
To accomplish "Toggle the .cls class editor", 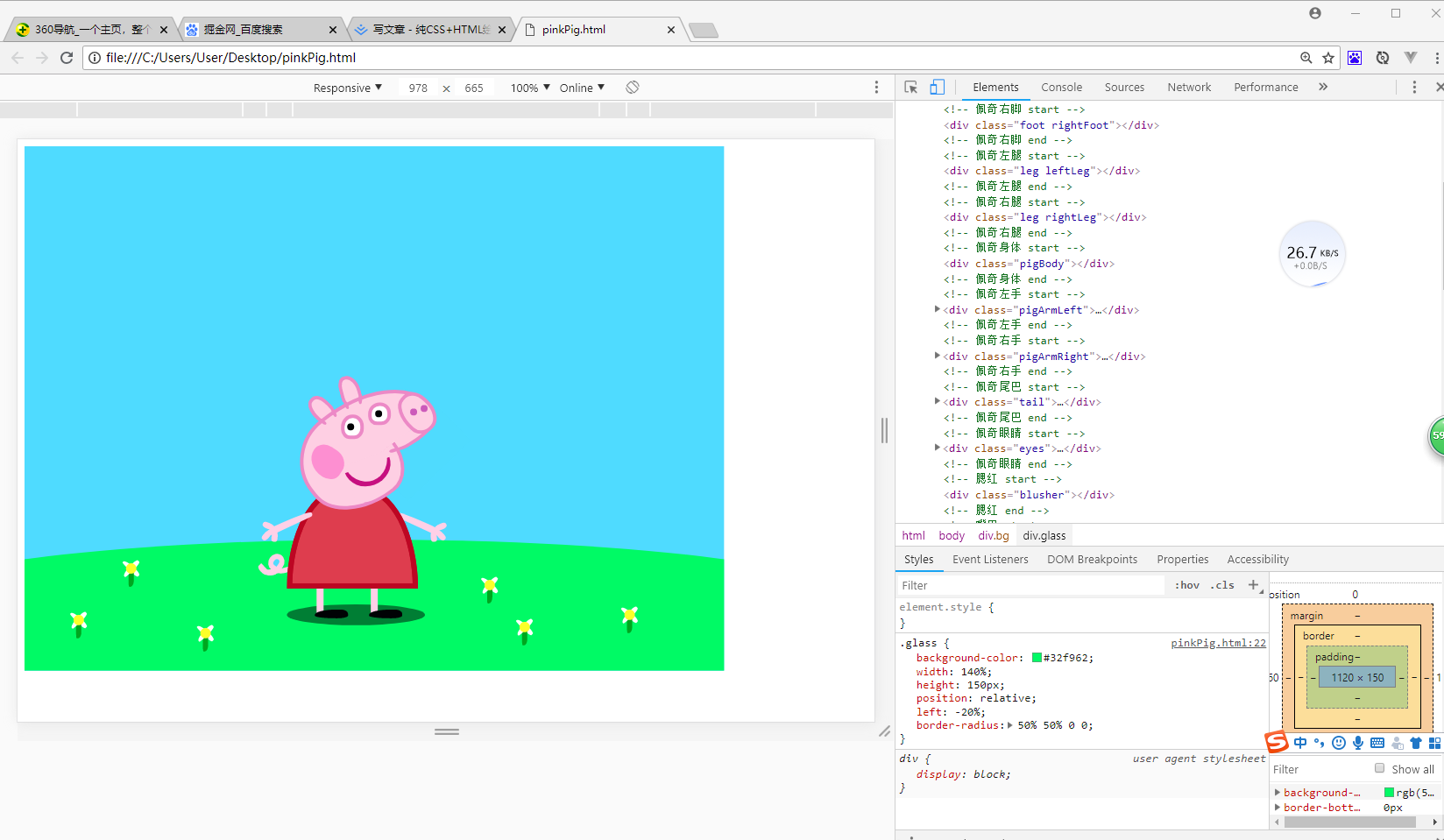I will tap(1222, 585).
